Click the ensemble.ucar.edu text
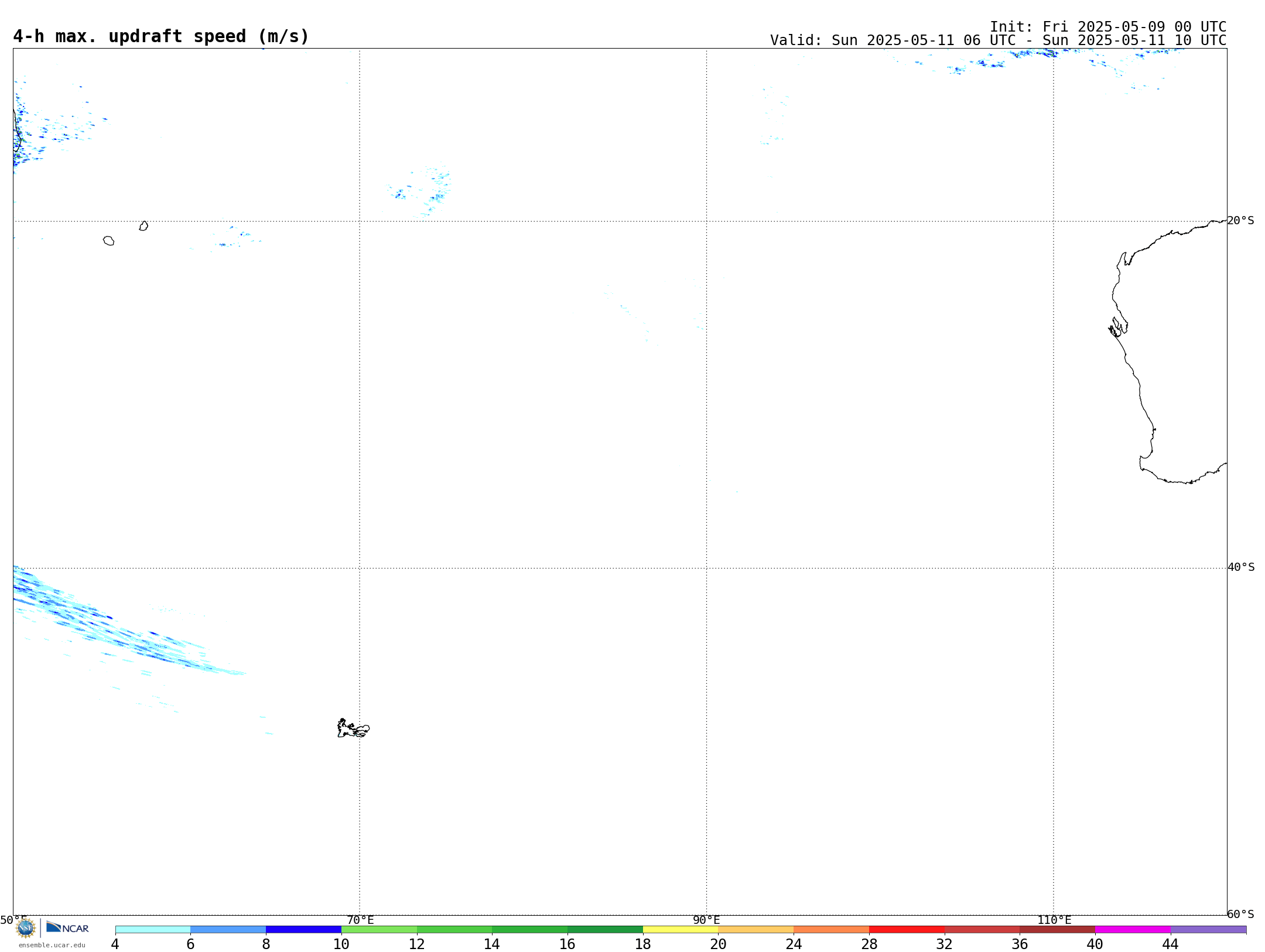This screenshot has width=1265, height=952. click(x=52, y=945)
